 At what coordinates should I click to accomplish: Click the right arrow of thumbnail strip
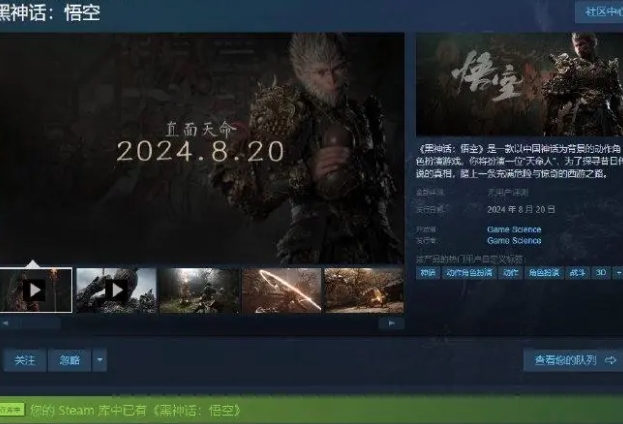391,323
